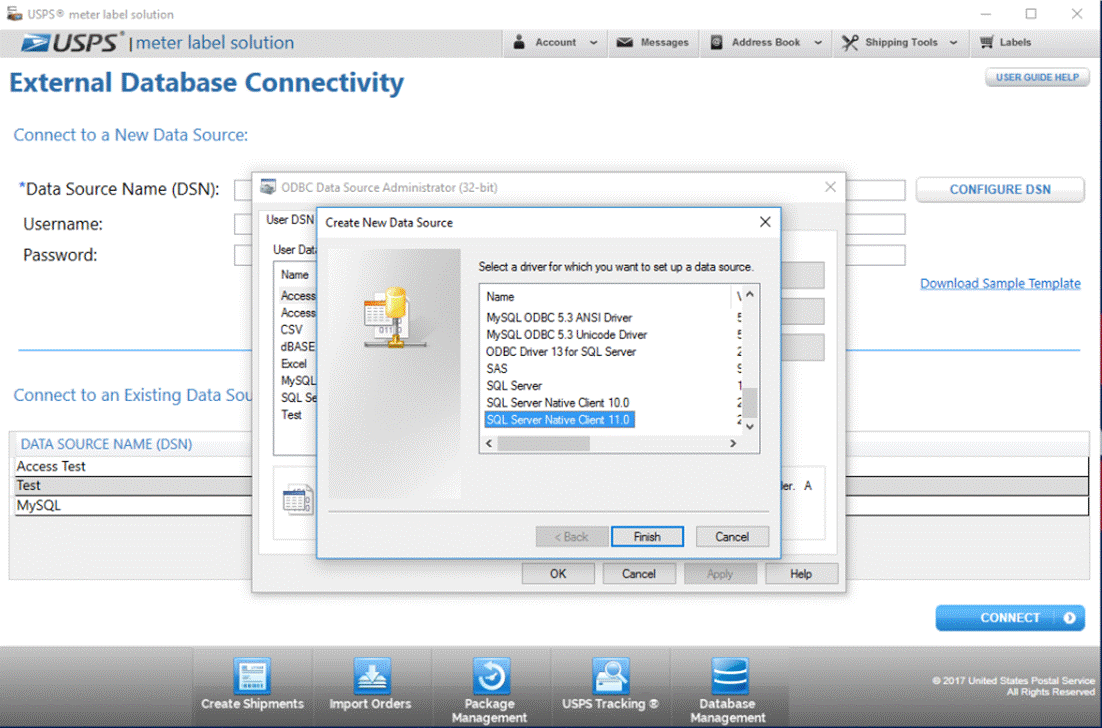Open the Address Book menu label
Image resolution: width=1102 pixels, height=728 pixels.
[x=766, y=42]
